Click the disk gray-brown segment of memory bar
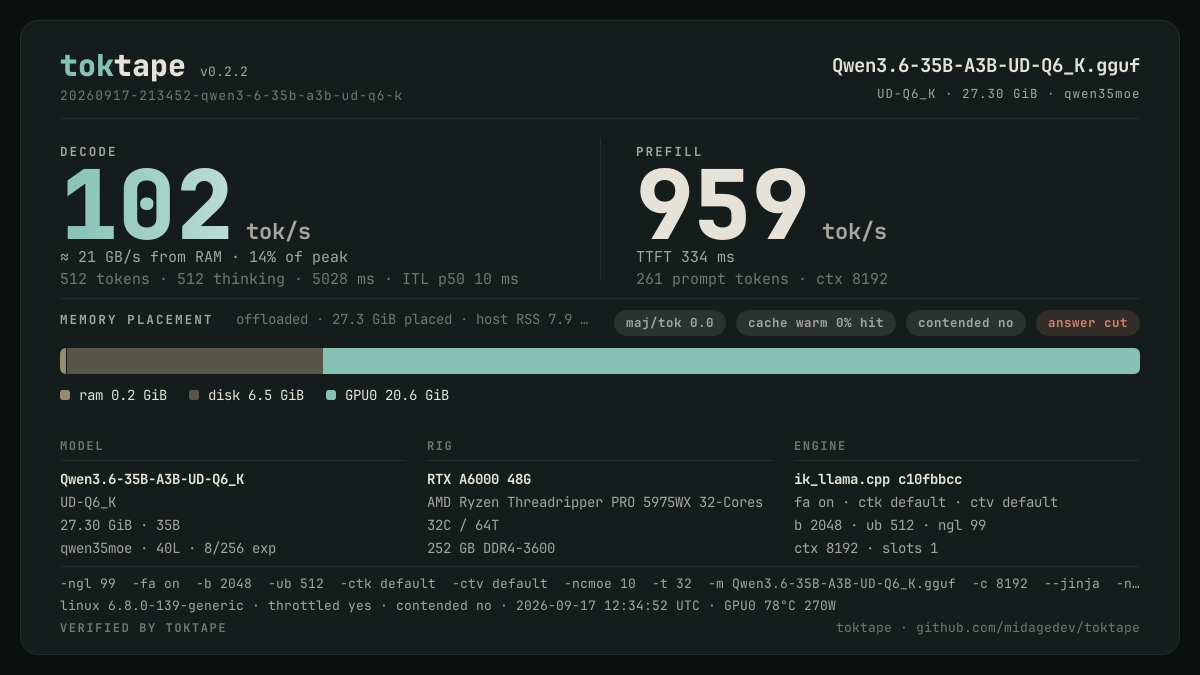 click(195, 361)
